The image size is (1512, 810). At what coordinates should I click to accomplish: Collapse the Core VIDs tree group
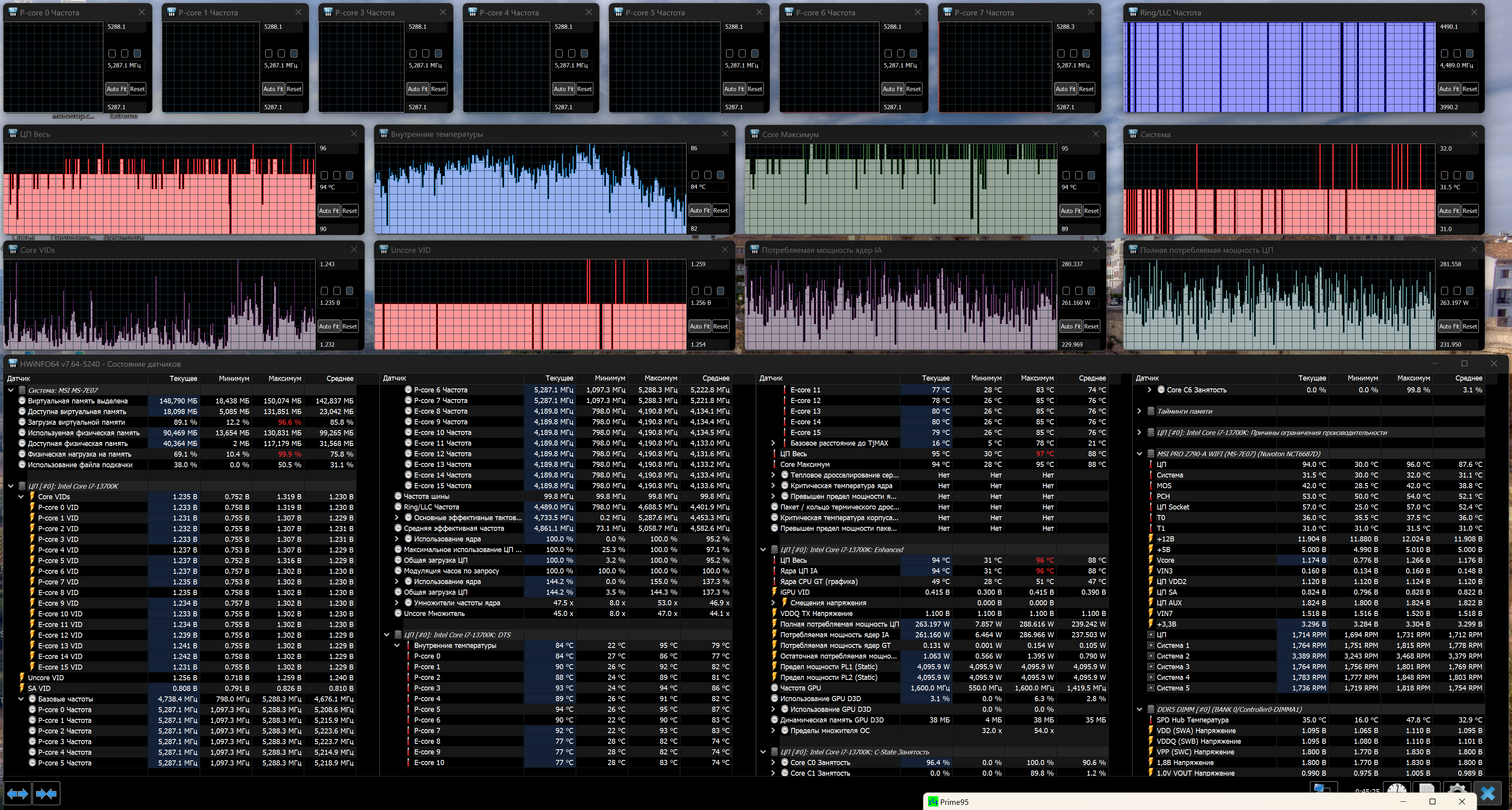(x=21, y=497)
